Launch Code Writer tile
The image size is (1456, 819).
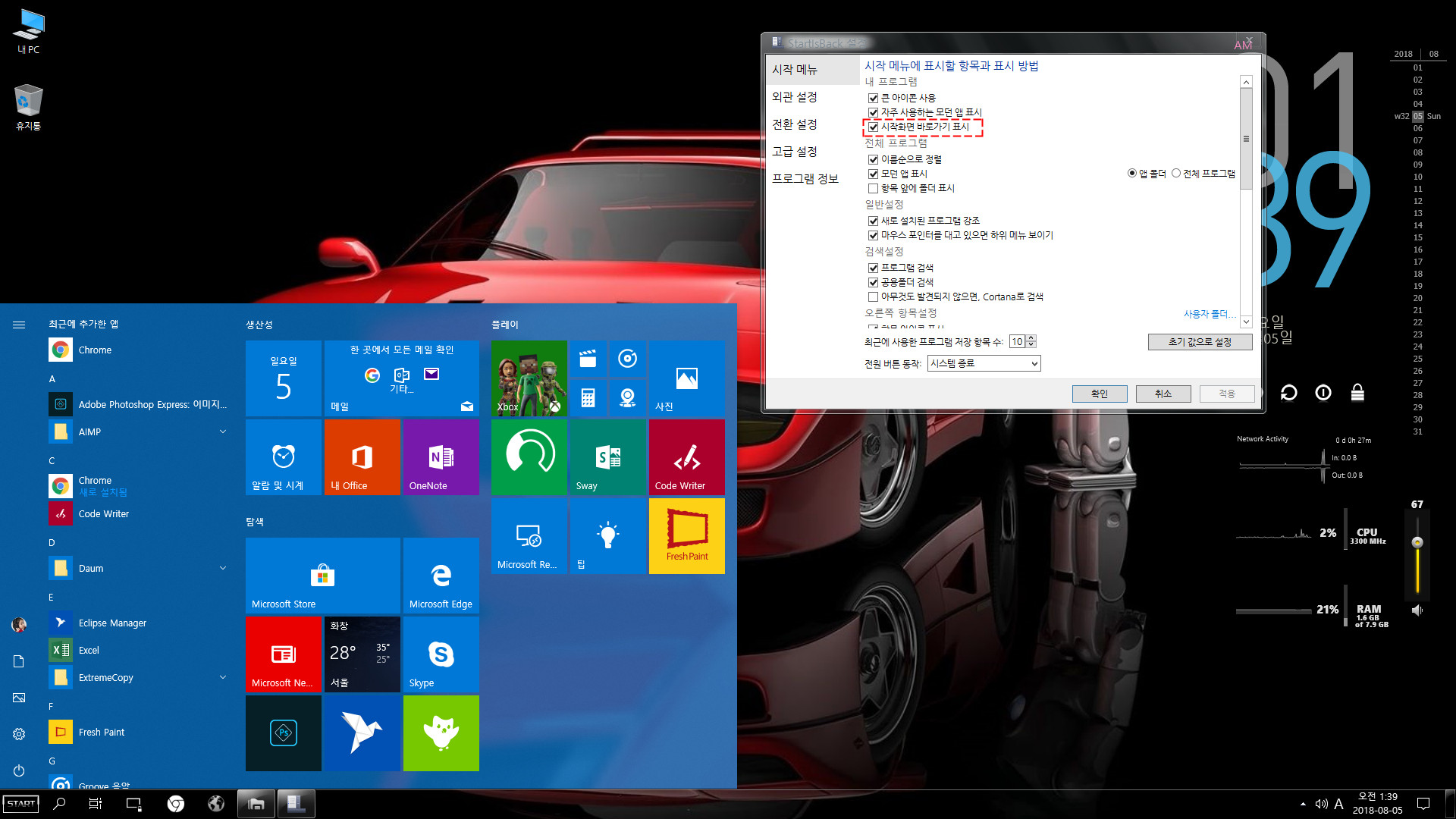click(686, 457)
